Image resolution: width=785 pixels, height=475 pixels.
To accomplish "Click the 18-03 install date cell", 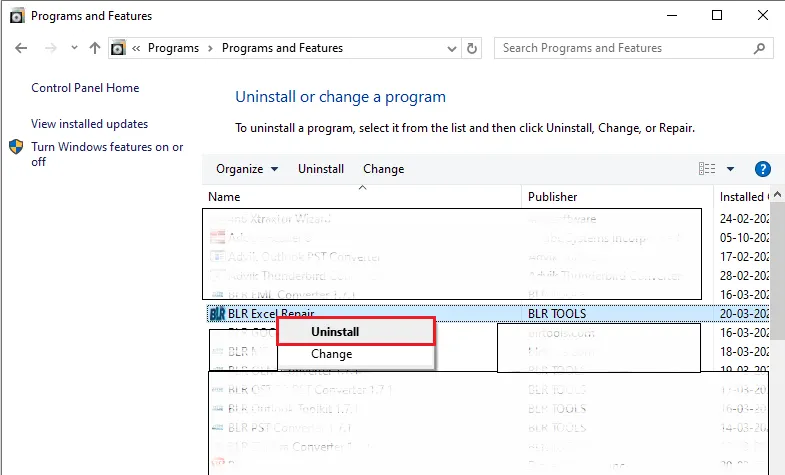I will pyautogui.click(x=744, y=352).
